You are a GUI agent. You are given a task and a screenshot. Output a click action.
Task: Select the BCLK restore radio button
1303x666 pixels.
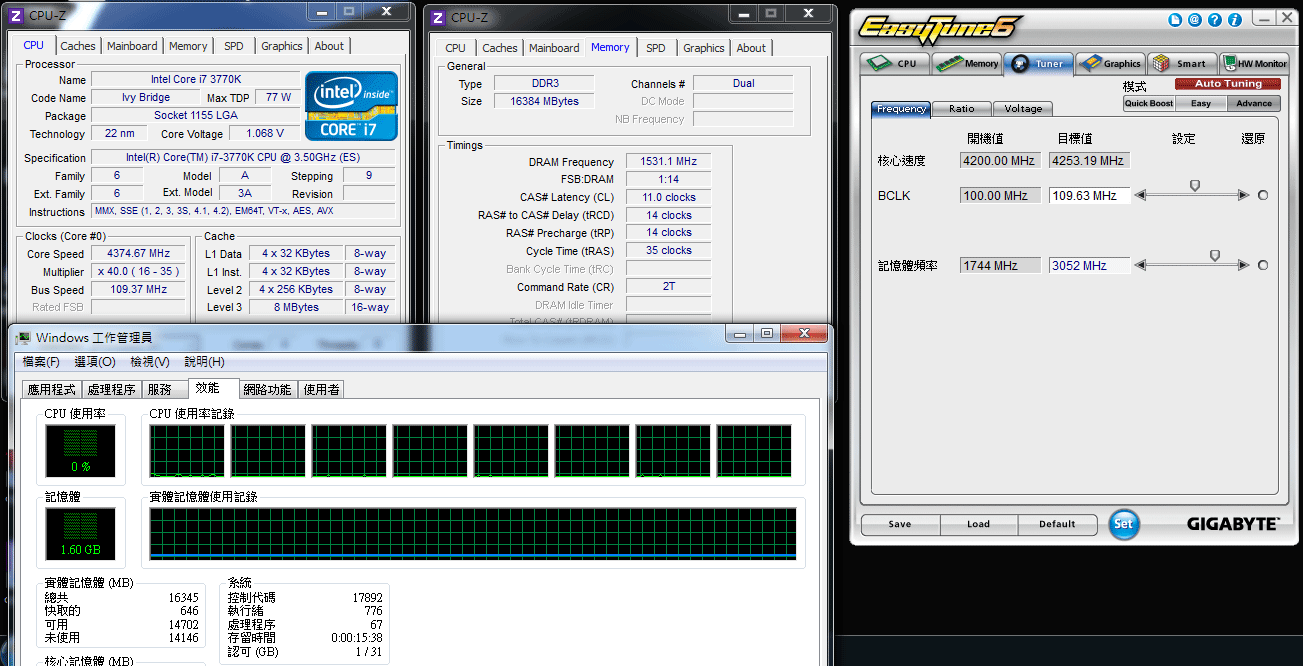(1263, 196)
